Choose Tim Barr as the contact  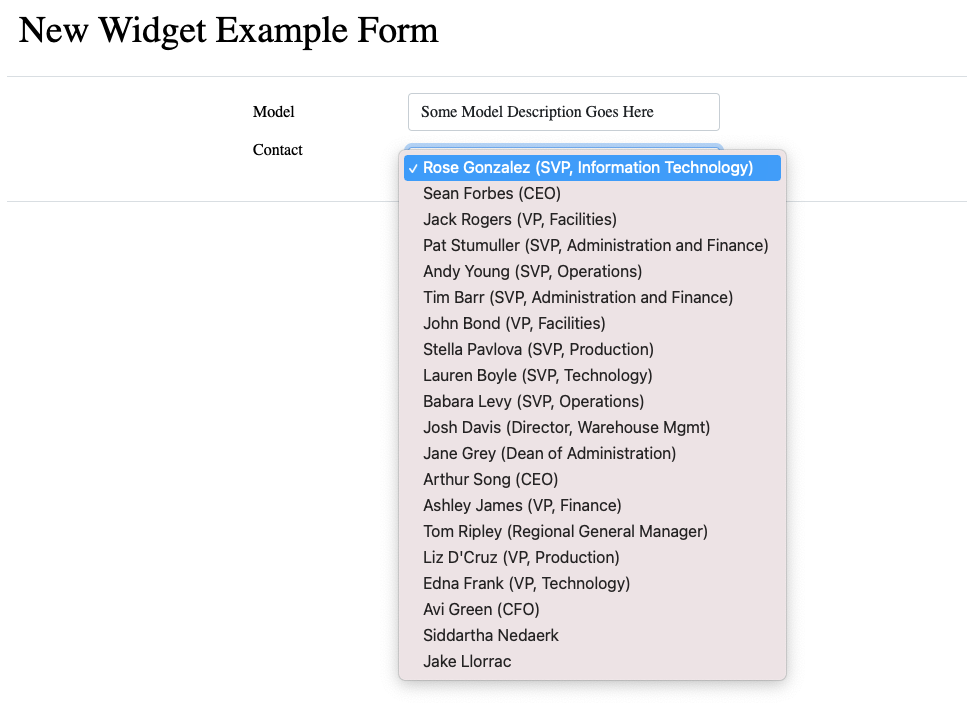point(578,297)
